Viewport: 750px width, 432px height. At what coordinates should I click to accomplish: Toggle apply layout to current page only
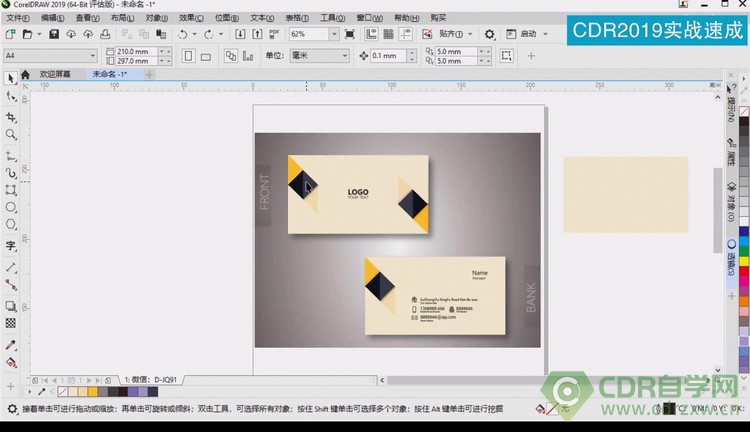(248, 56)
